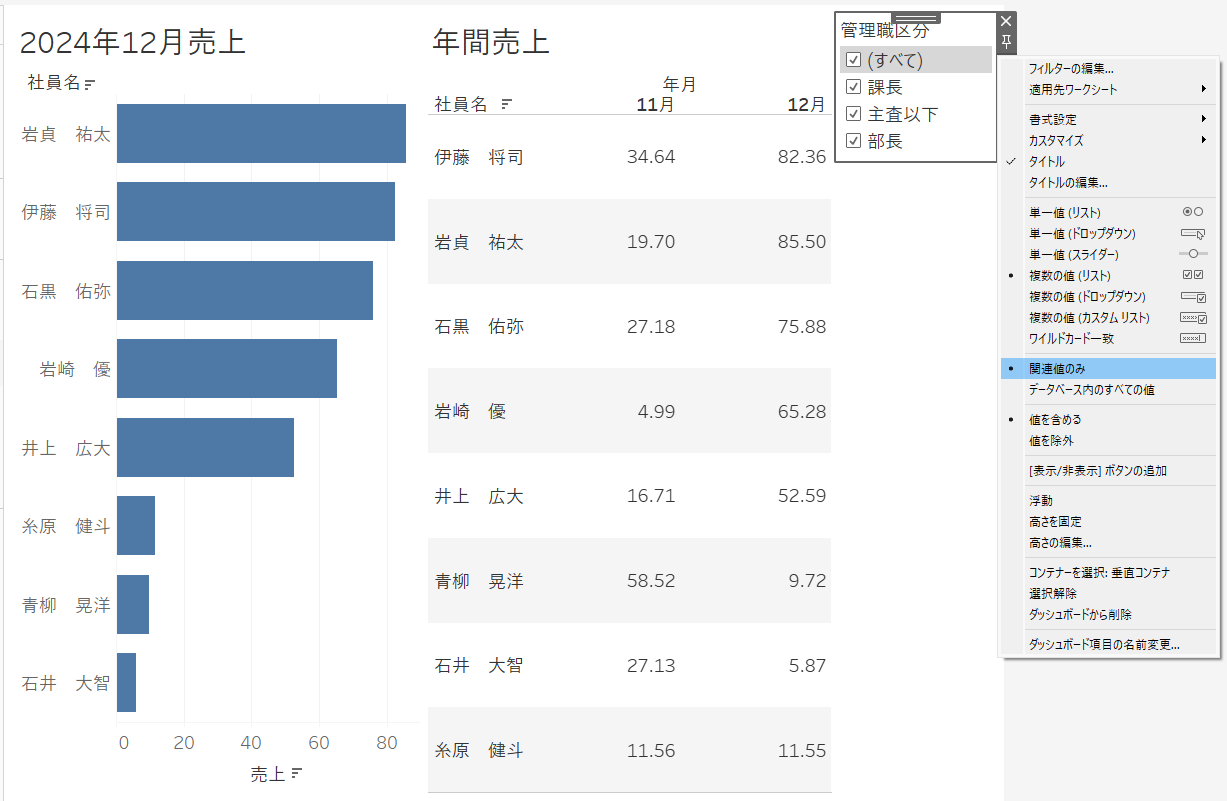Choose 高さを固定 from the menu
The width and height of the screenshot is (1227, 801).
click(1108, 521)
